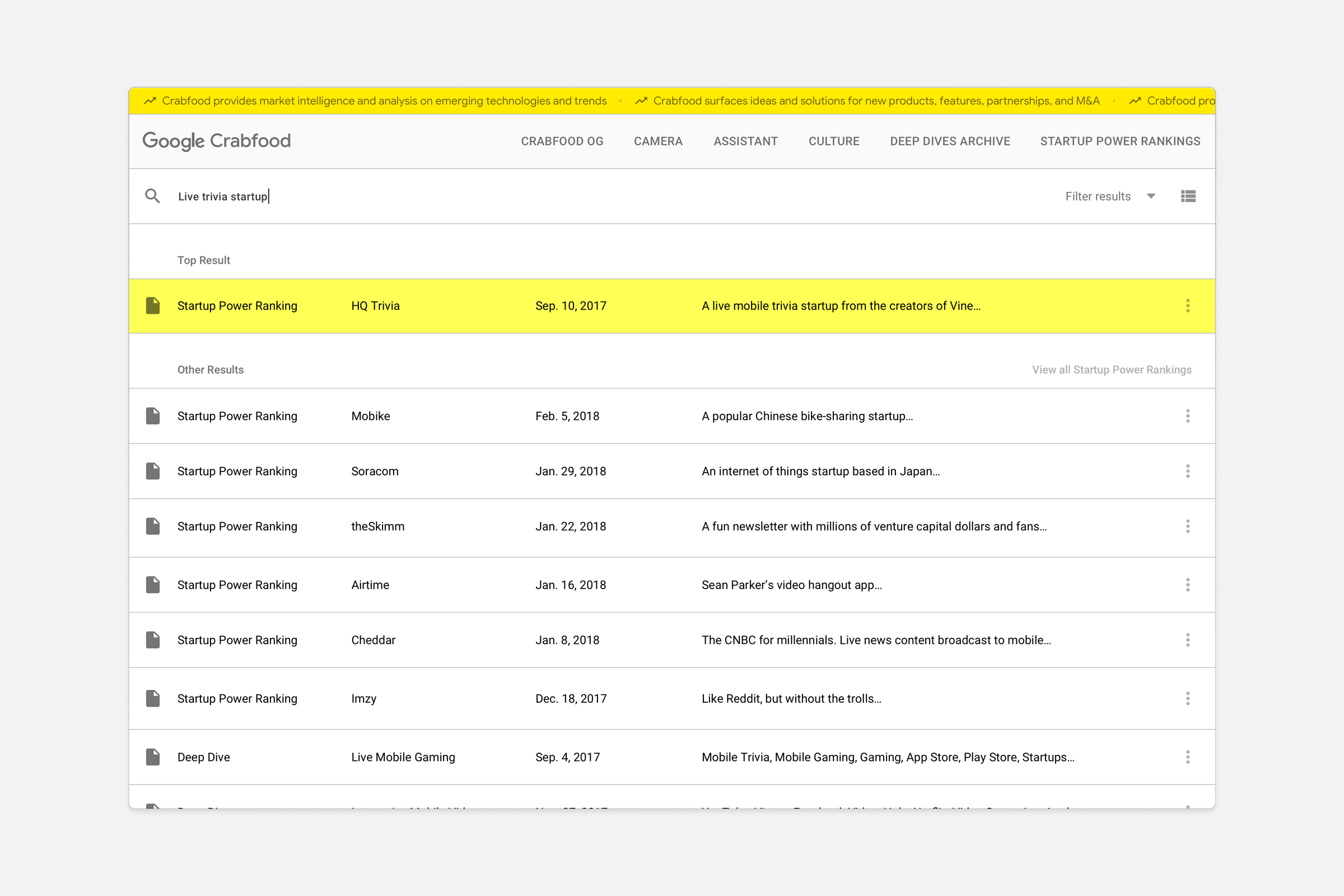
Task: Open three-dot menu for Imzy row
Action: click(1187, 699)
